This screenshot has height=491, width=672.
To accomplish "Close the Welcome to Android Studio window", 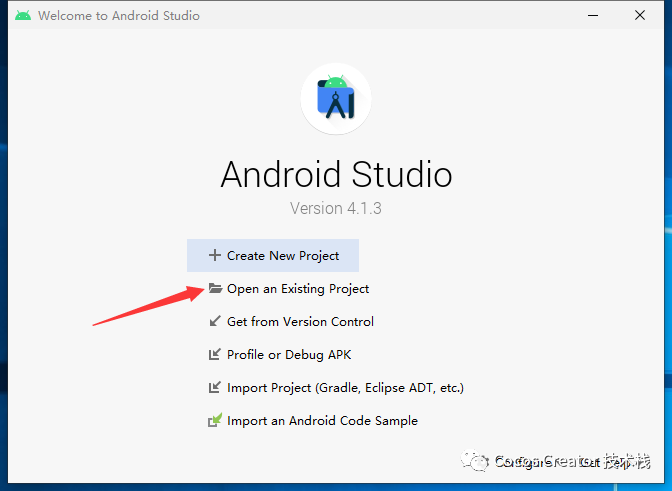I will pyautogui.click(x=640, y=15).
